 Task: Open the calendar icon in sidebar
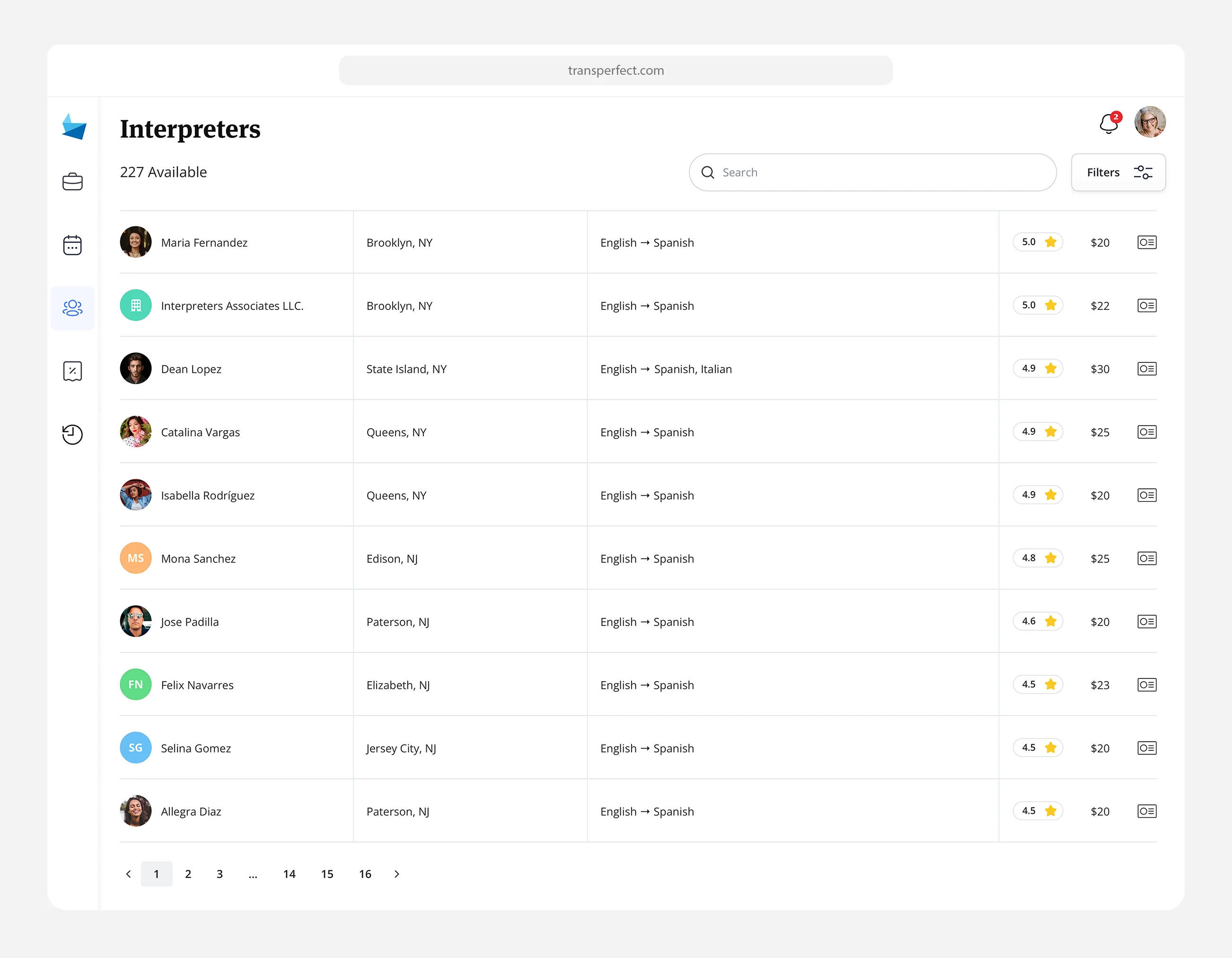tap(72, 245)
